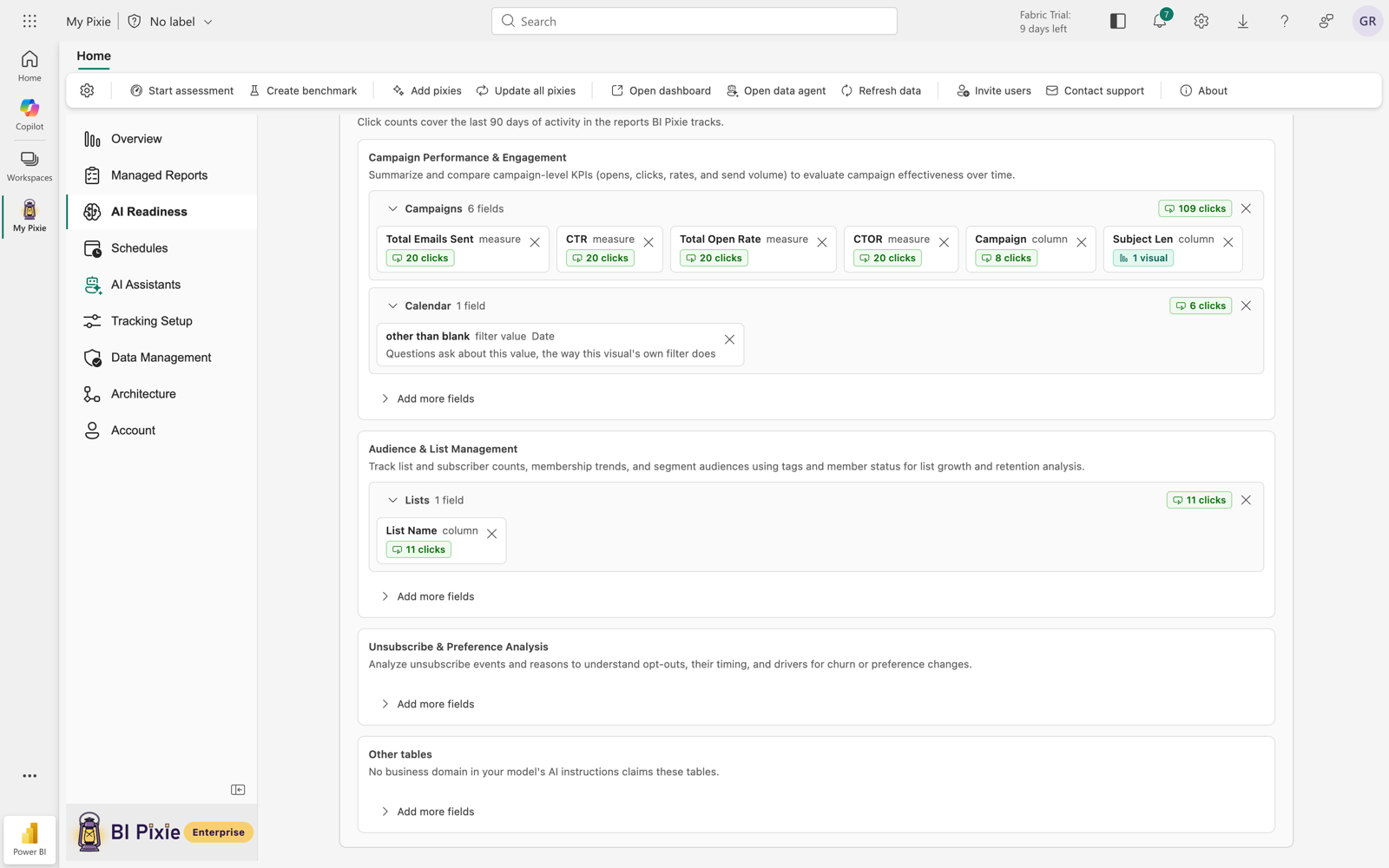1389x868 pixels.
Task: Expand Add more fields under Unsubscribe Analysis
Action: tap(428, 704)
